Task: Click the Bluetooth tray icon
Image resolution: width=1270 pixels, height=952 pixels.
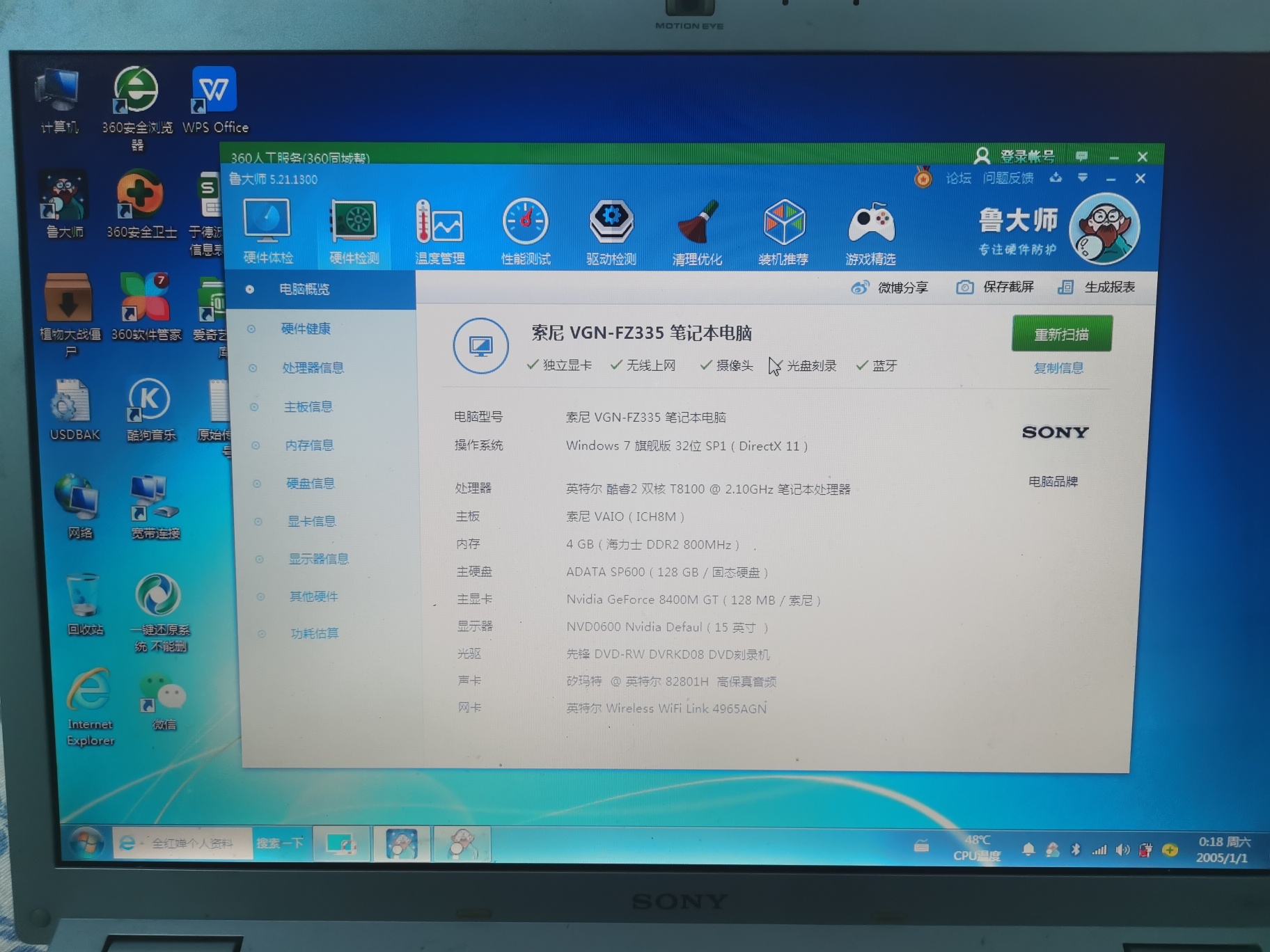Action: [x=1075, y=850]
